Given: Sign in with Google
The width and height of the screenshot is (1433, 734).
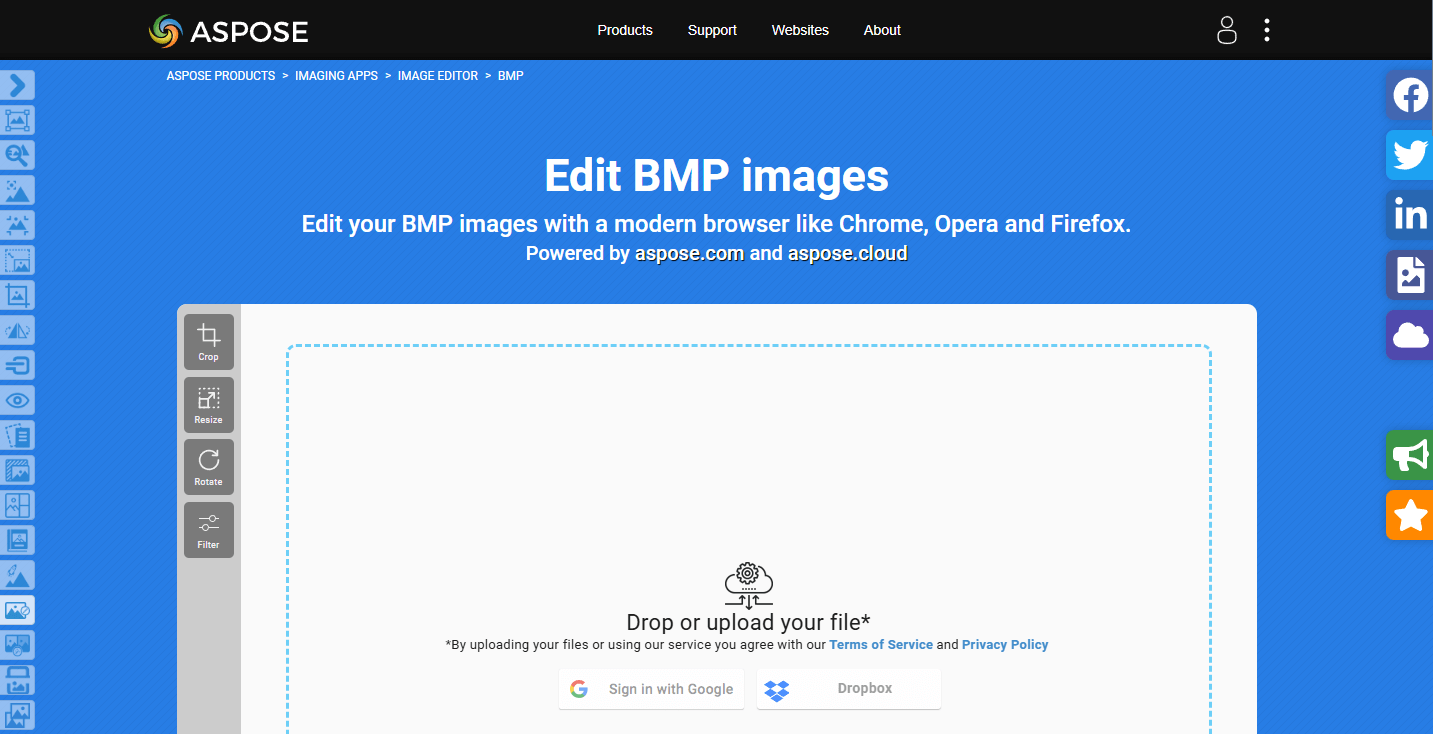Looking at the screenshot, I should [x=651, y=689].
